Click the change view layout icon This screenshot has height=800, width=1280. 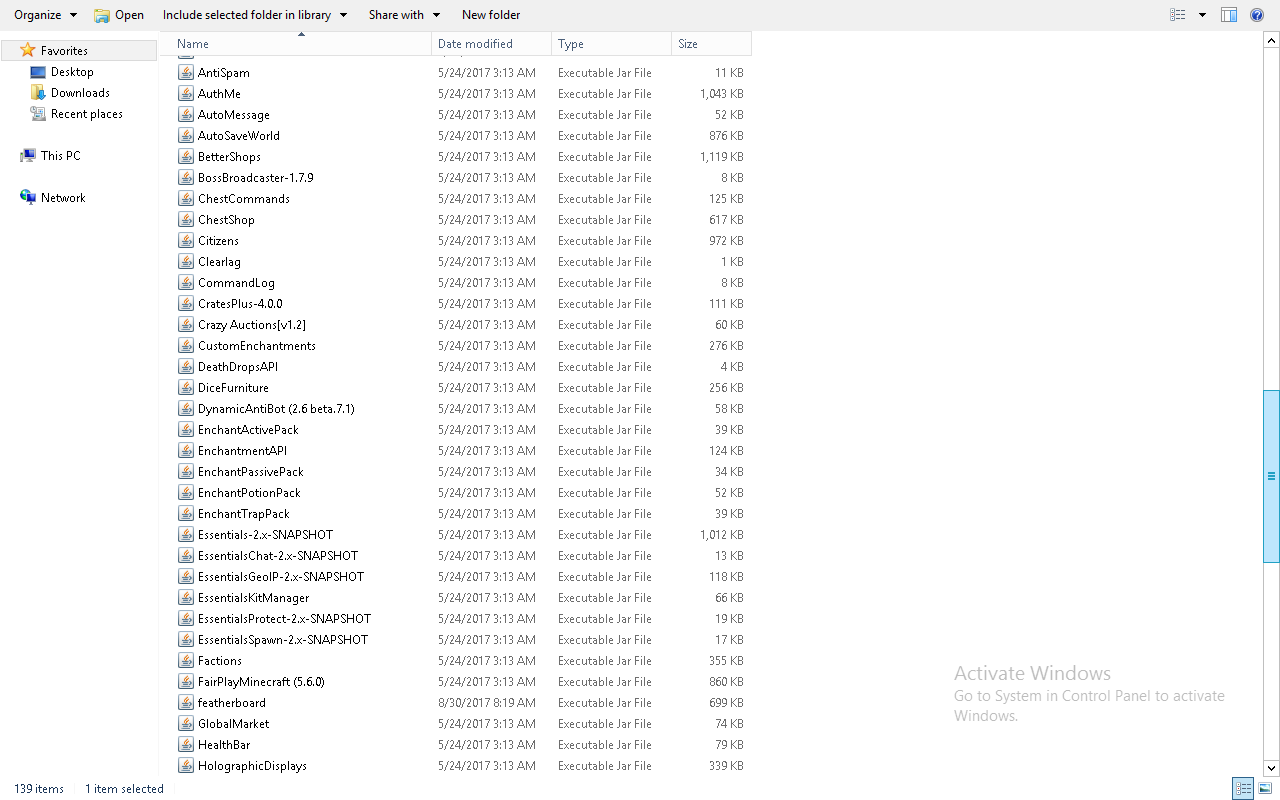click(x=1178, y=15)
